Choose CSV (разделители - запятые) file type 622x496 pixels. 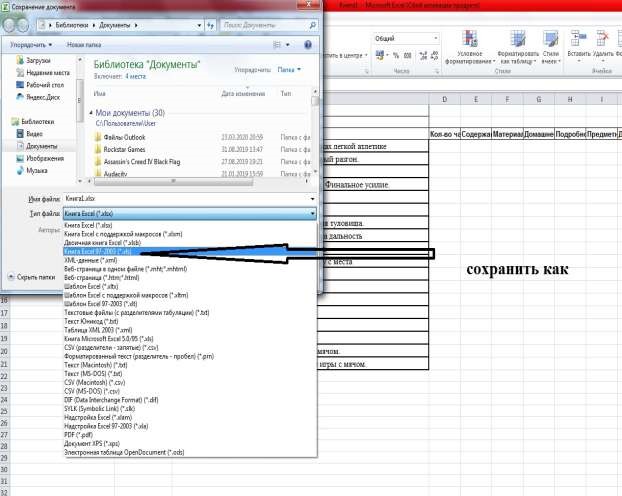coord(190,348)
